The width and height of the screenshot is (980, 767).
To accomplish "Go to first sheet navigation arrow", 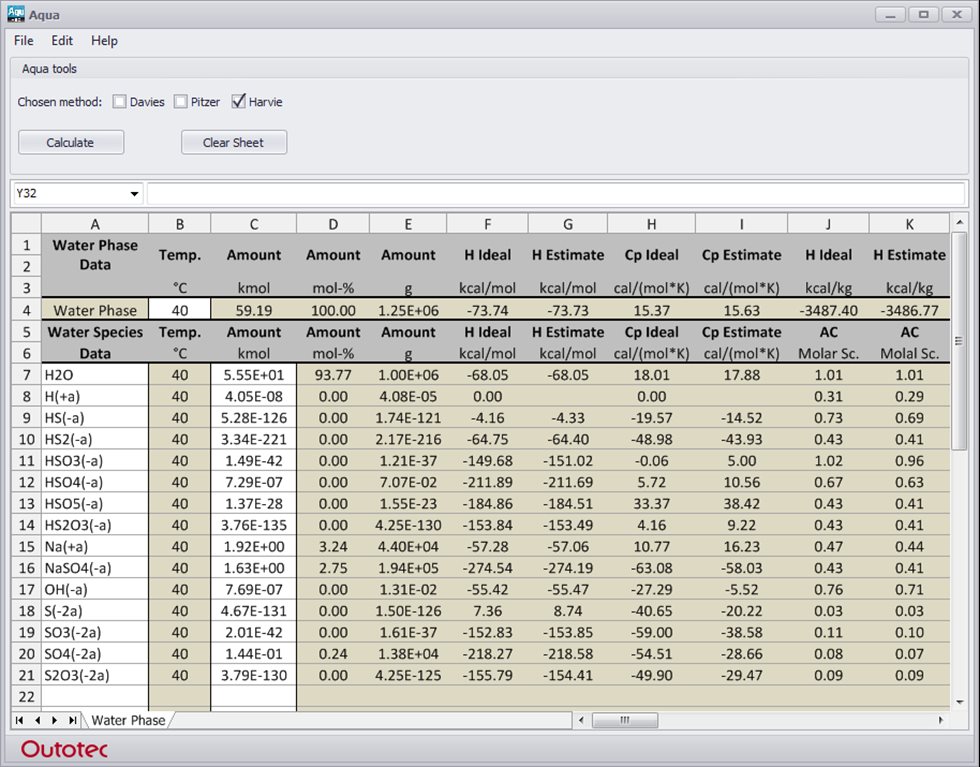I will click(x=20, y=720).
